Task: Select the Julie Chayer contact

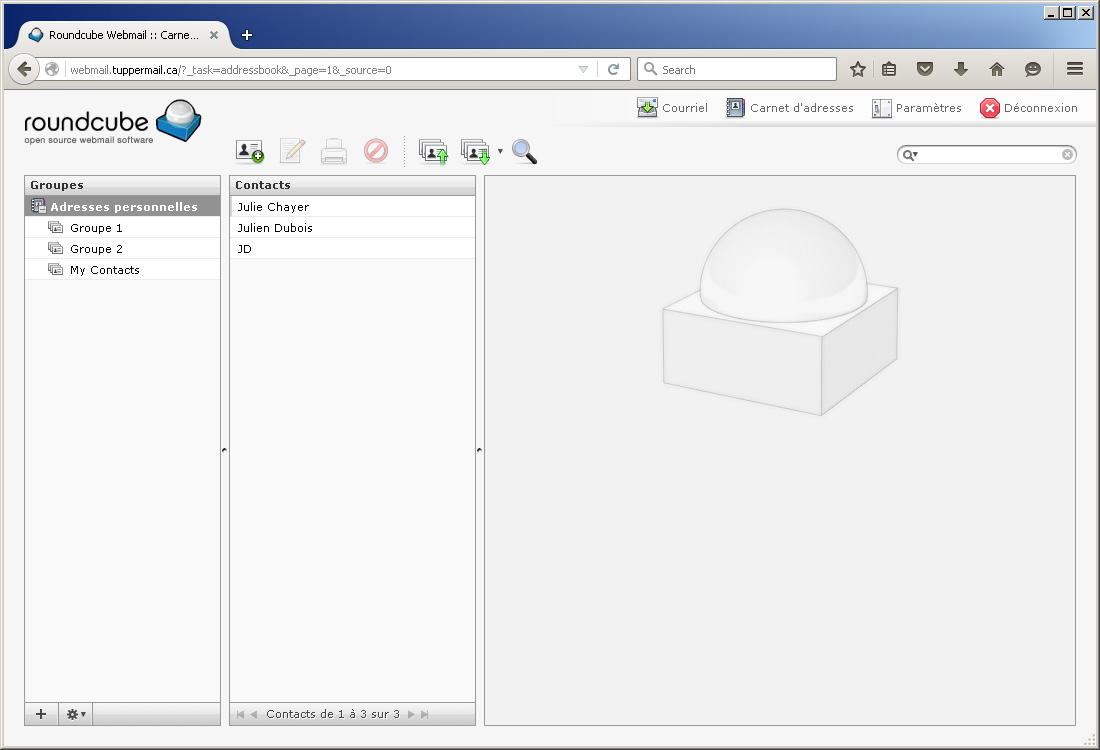Action: [273, 207]
